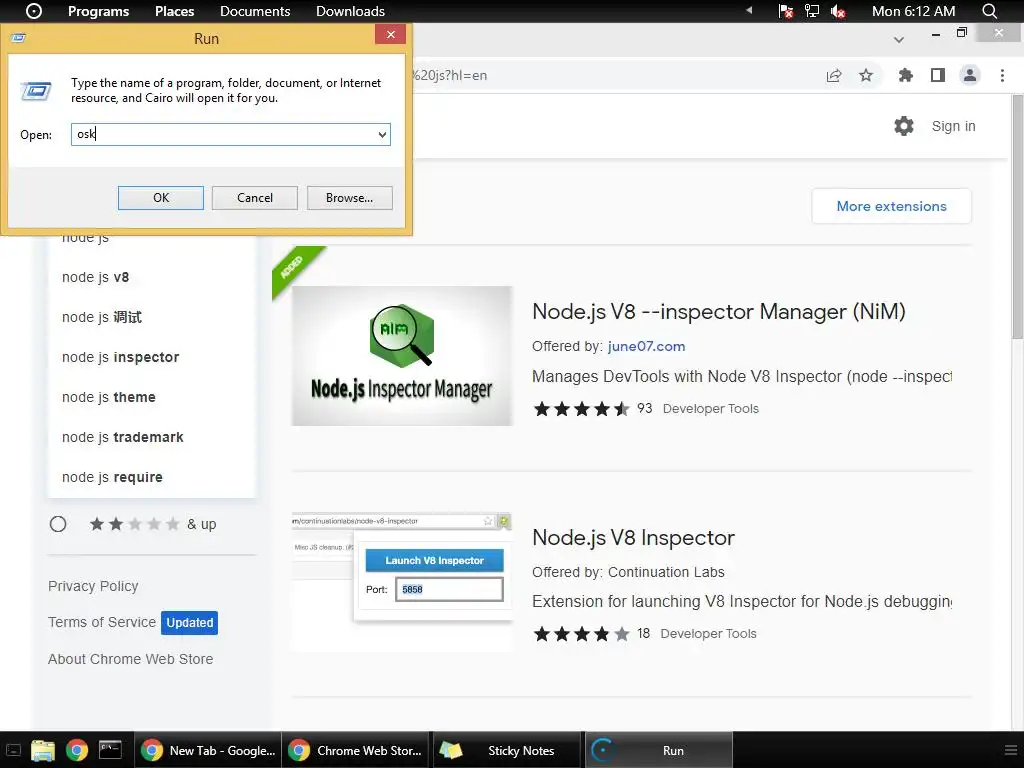This screenshot has height=768, width=1024.
Task: Click OK in the Run dialog
Action: (161, 198)
